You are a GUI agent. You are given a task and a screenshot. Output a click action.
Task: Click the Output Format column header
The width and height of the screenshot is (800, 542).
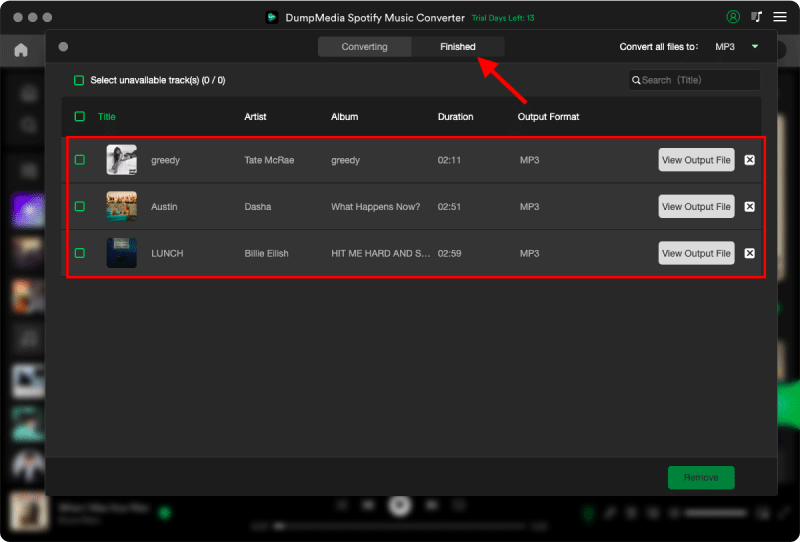(x=548, y=116)
